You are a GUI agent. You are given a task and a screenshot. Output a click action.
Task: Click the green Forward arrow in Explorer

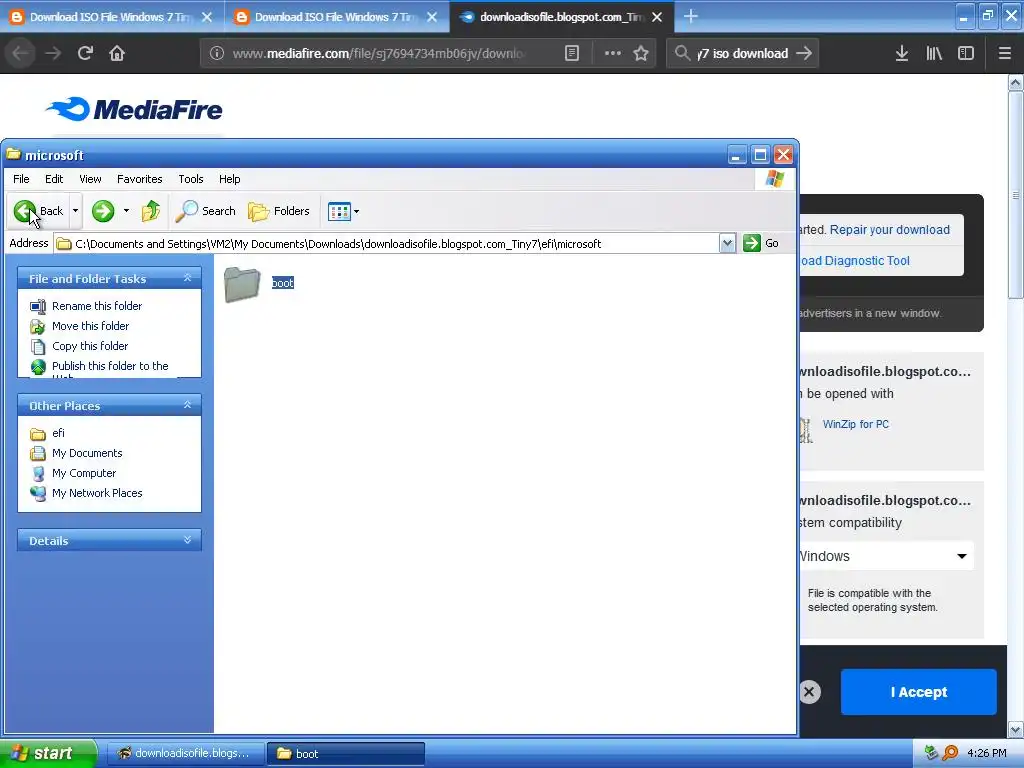coord(103,211)
